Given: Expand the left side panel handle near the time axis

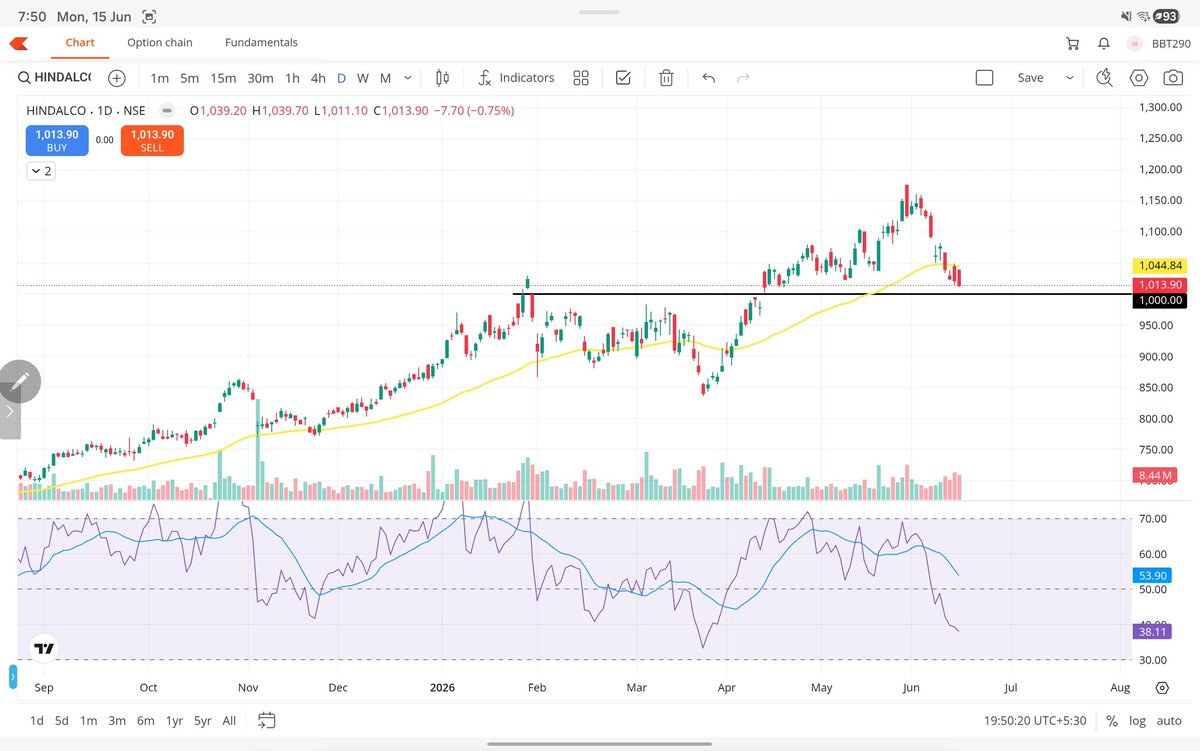Looking at the screenshot, I should point(14,678).
